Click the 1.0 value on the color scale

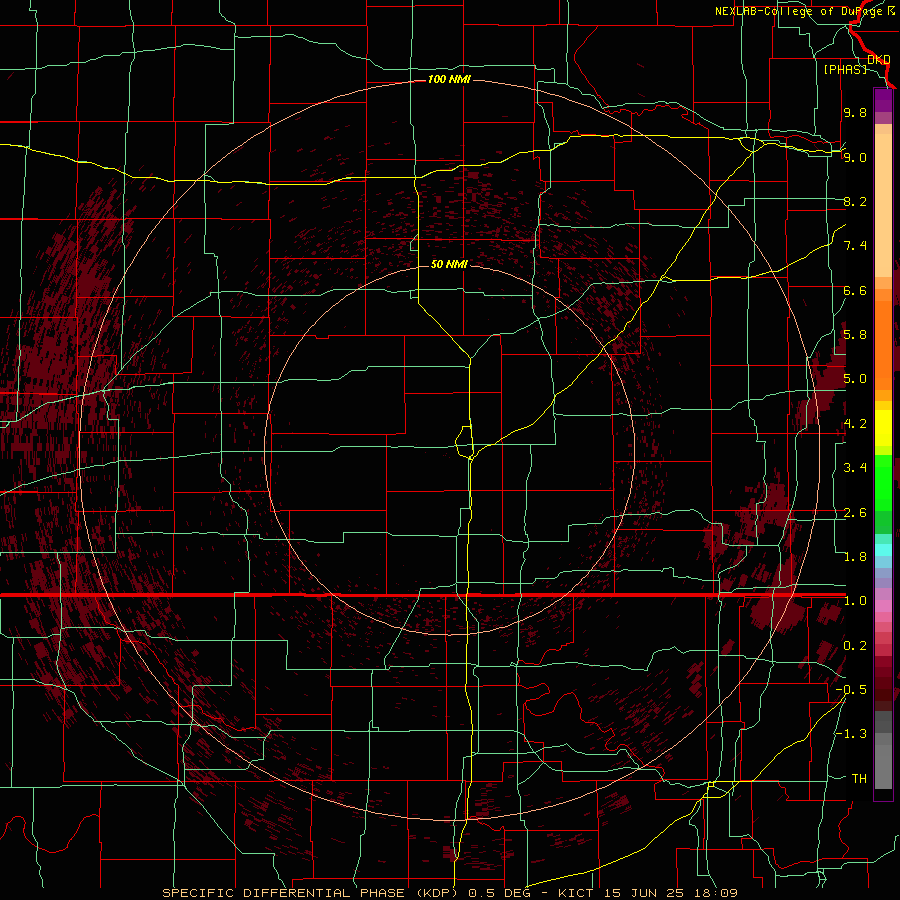[855, 601]
